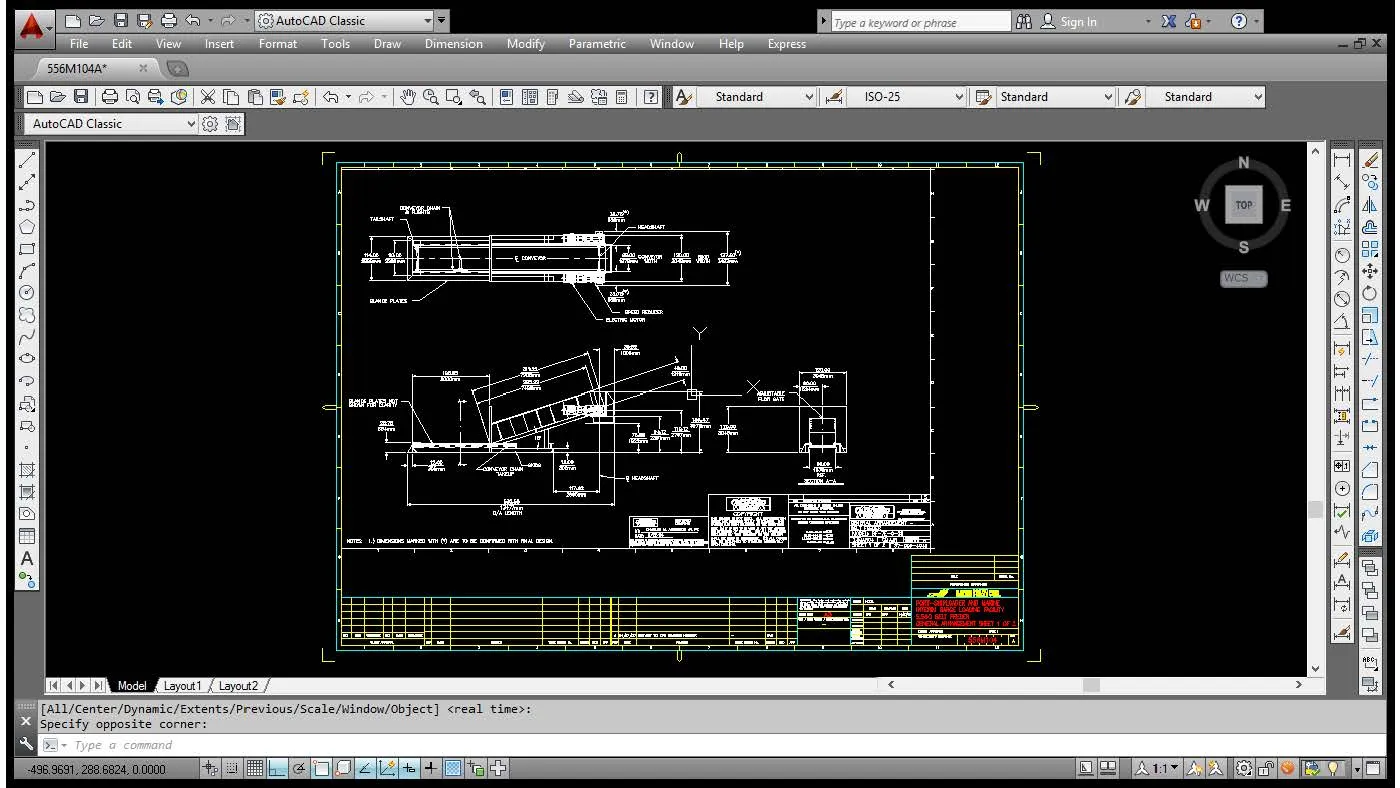Toggle Quick Properties status button
This screenshot has width=1400, height=788.
click(476, 768)
